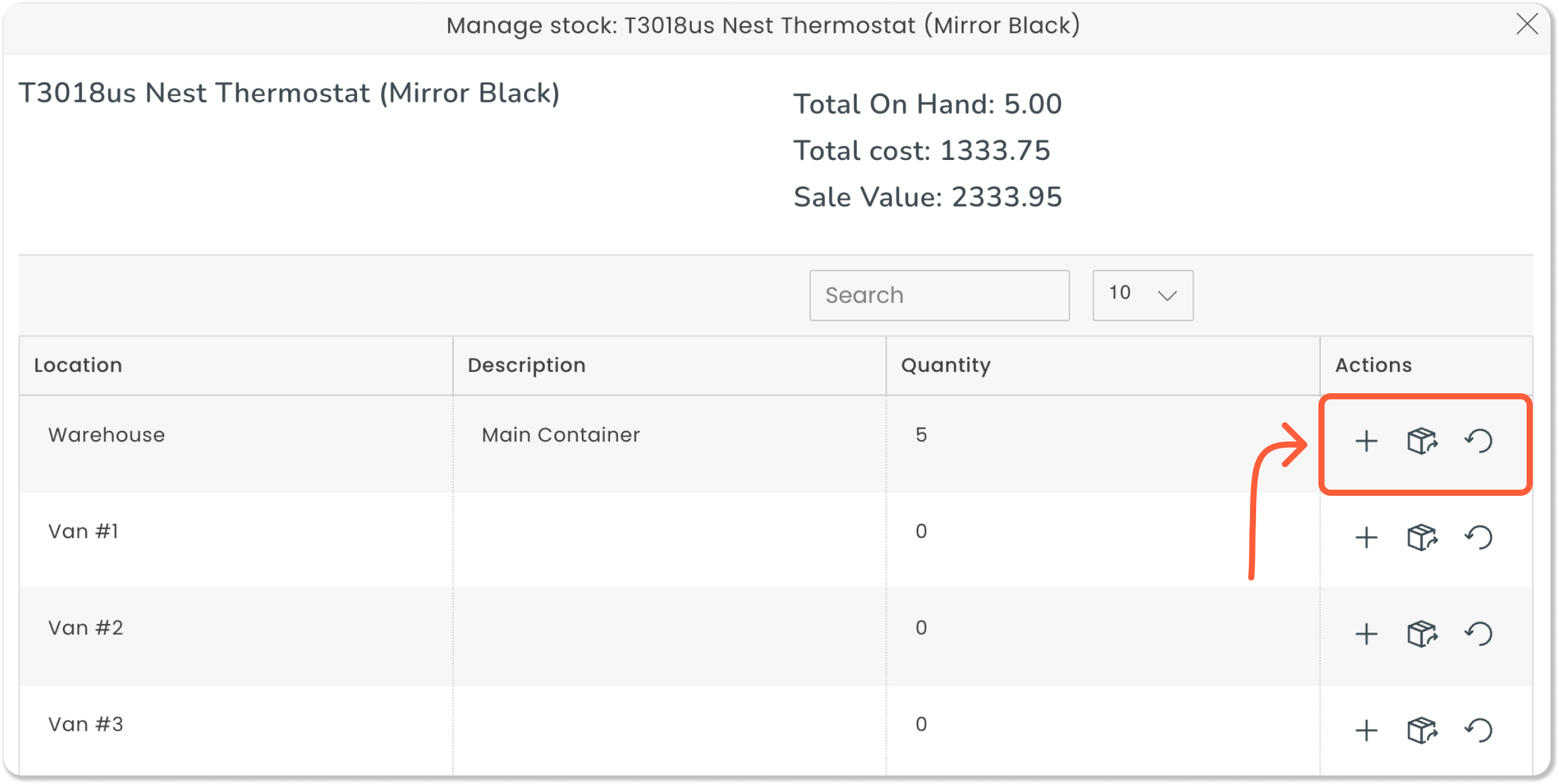This screenshot has height=784, width=1559.
Task: Click the Actions column header
Action: (1372, 365)
